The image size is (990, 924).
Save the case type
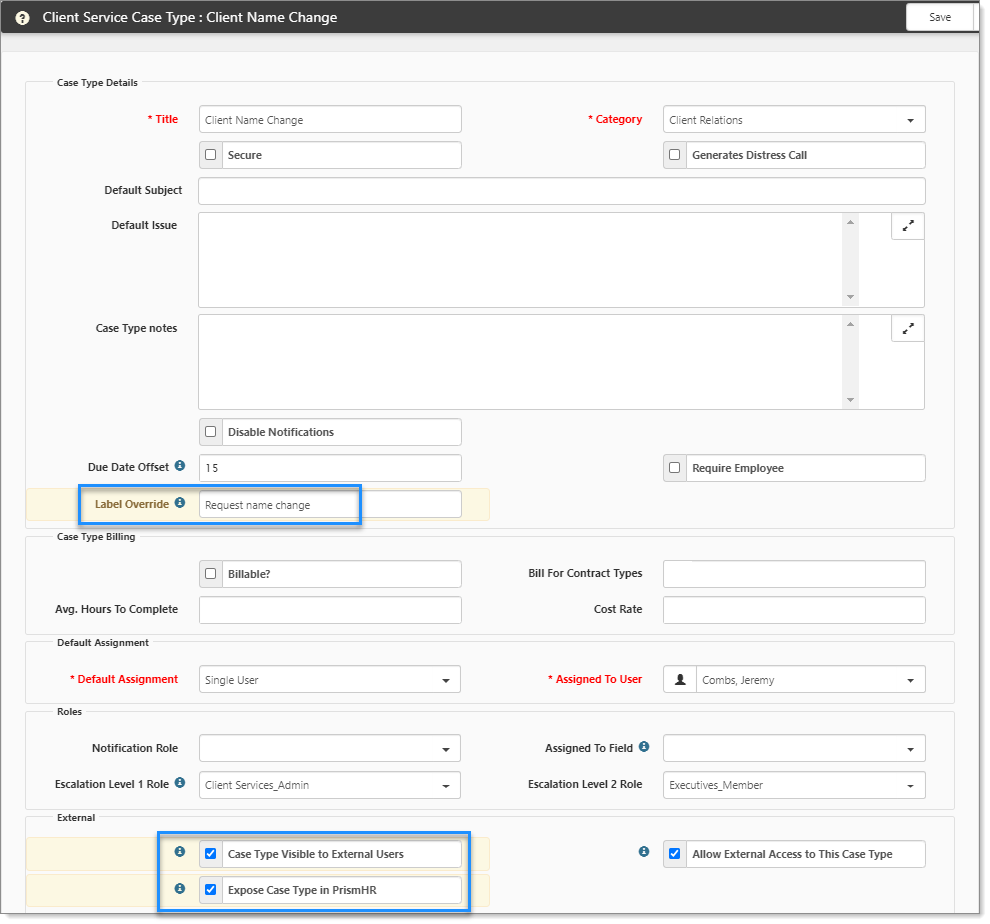939,17
